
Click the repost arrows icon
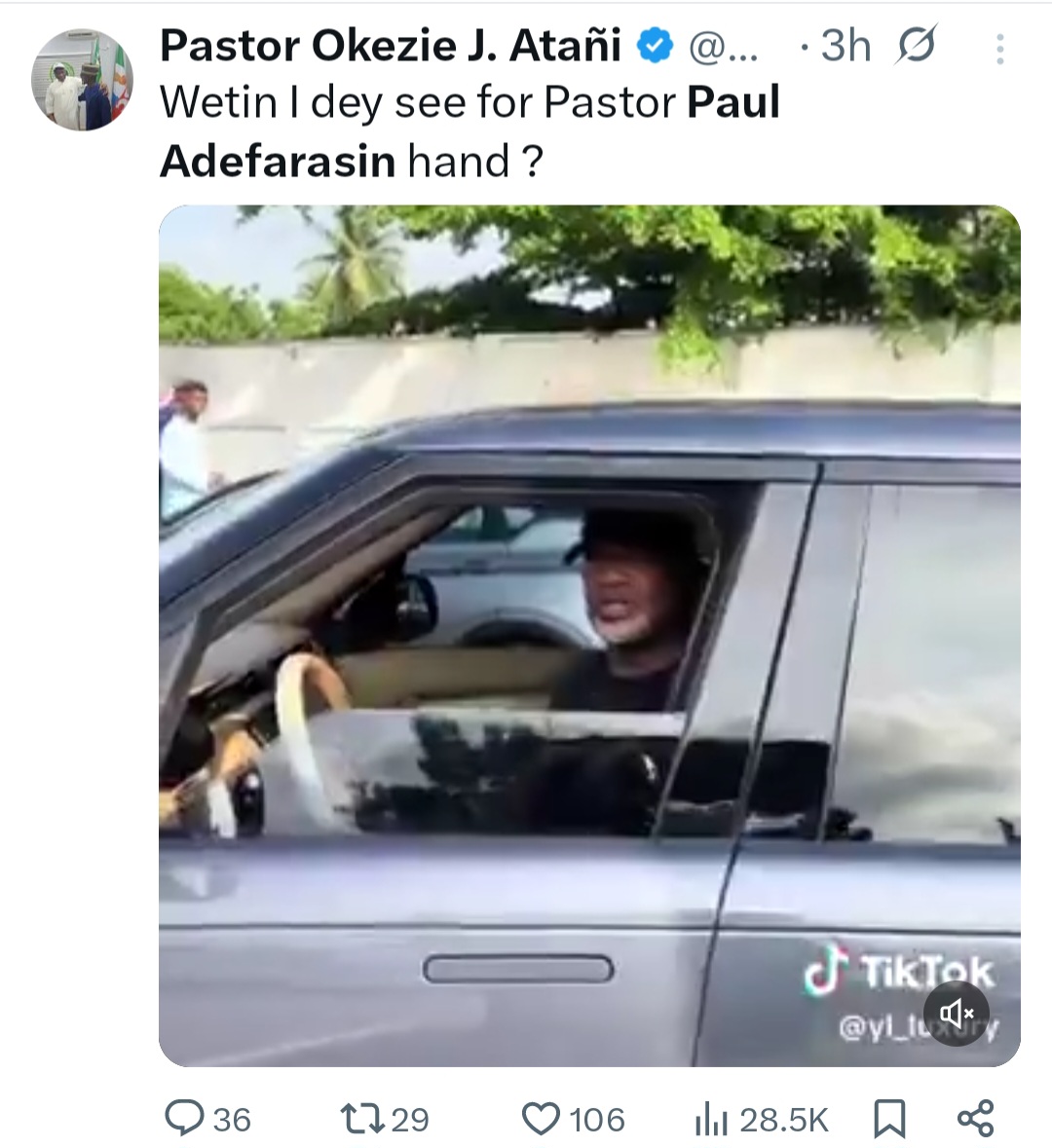pyautogui.click(x=362, y=1118)
